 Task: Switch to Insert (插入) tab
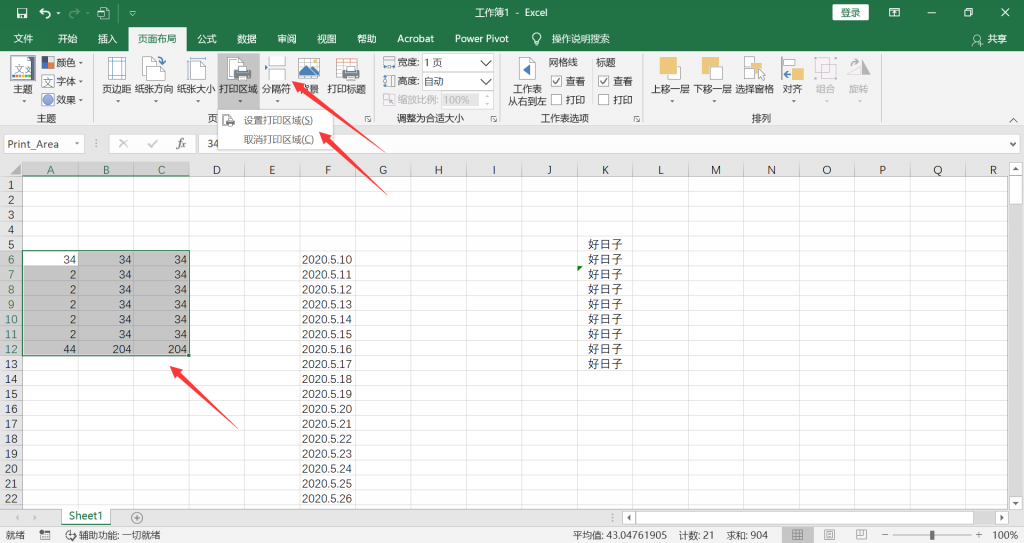(107, 39)
